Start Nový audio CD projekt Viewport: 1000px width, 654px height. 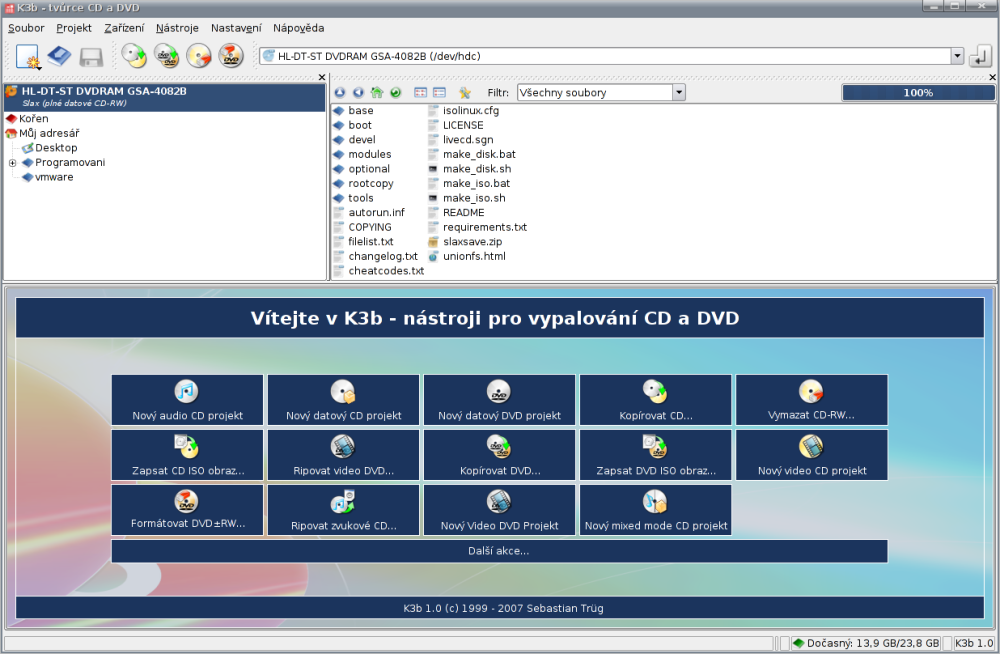[188, 400]
